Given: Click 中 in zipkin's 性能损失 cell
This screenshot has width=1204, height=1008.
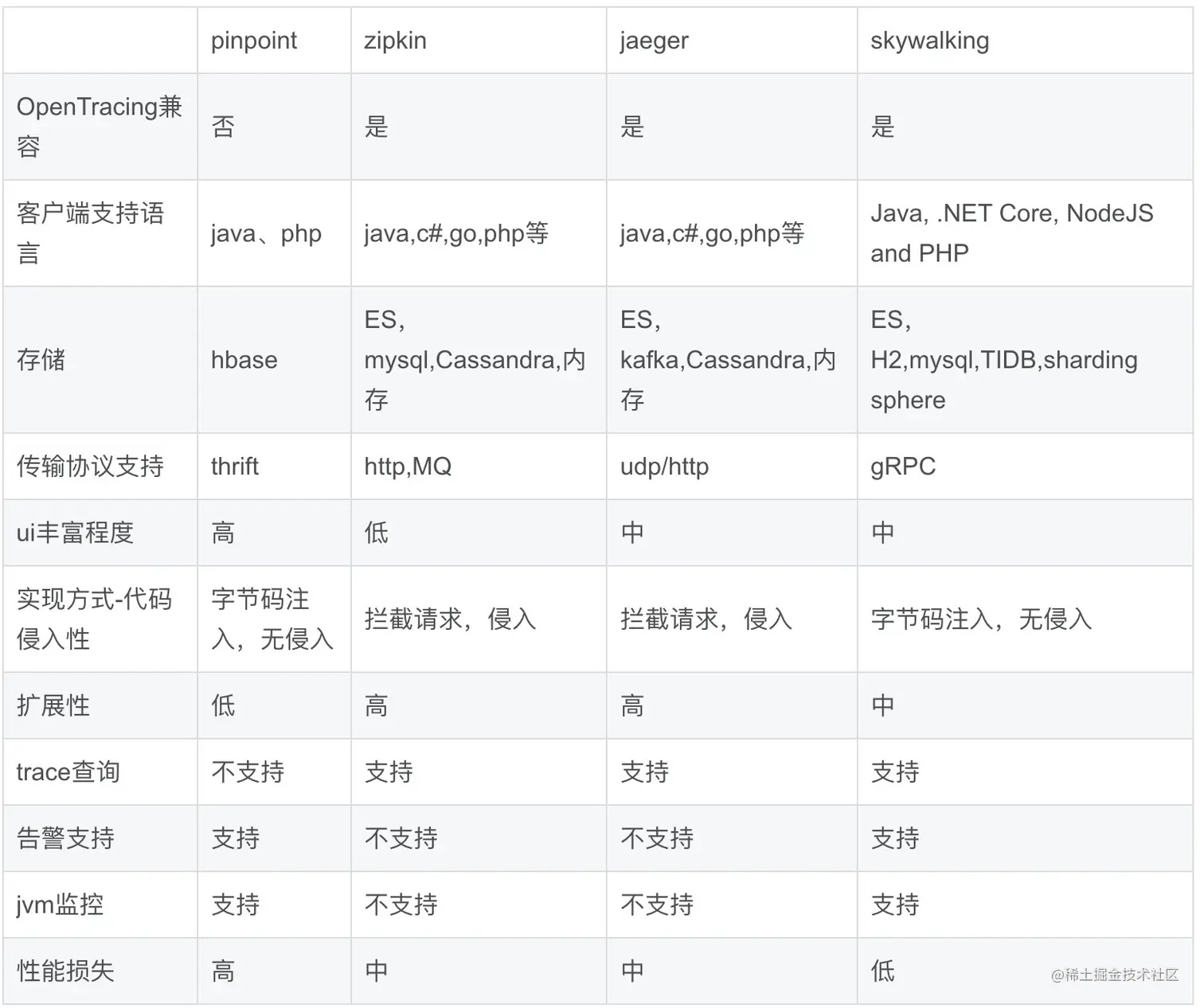Looking at the screenshot, I should pos(376,971).
